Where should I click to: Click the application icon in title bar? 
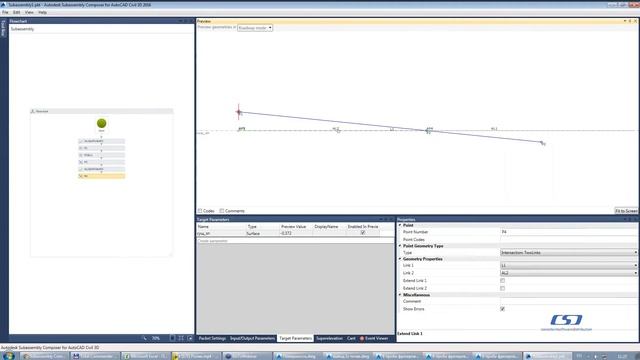pos(3,4)
